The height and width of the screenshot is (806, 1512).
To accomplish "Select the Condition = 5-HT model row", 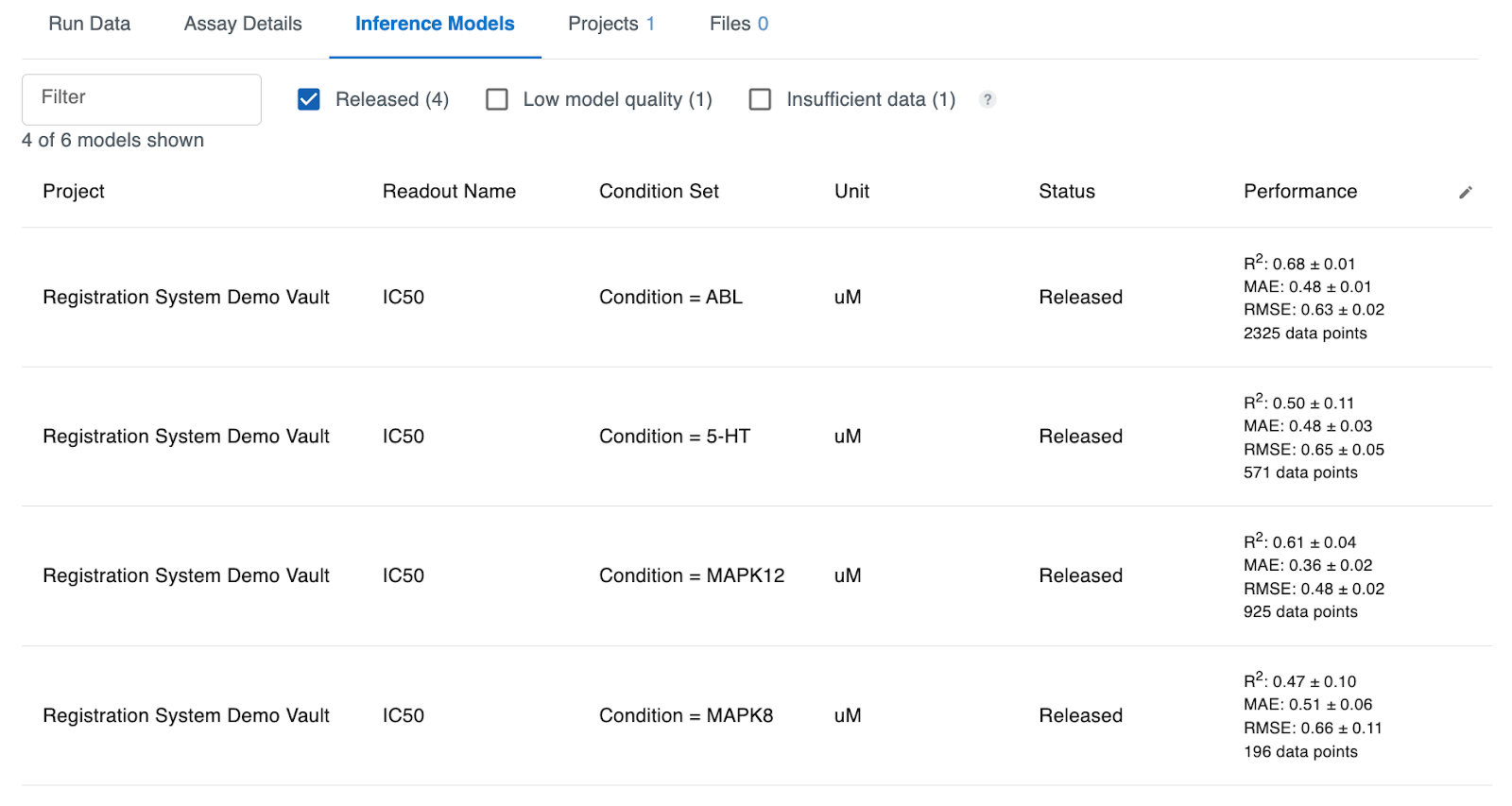I will [675, 436].
